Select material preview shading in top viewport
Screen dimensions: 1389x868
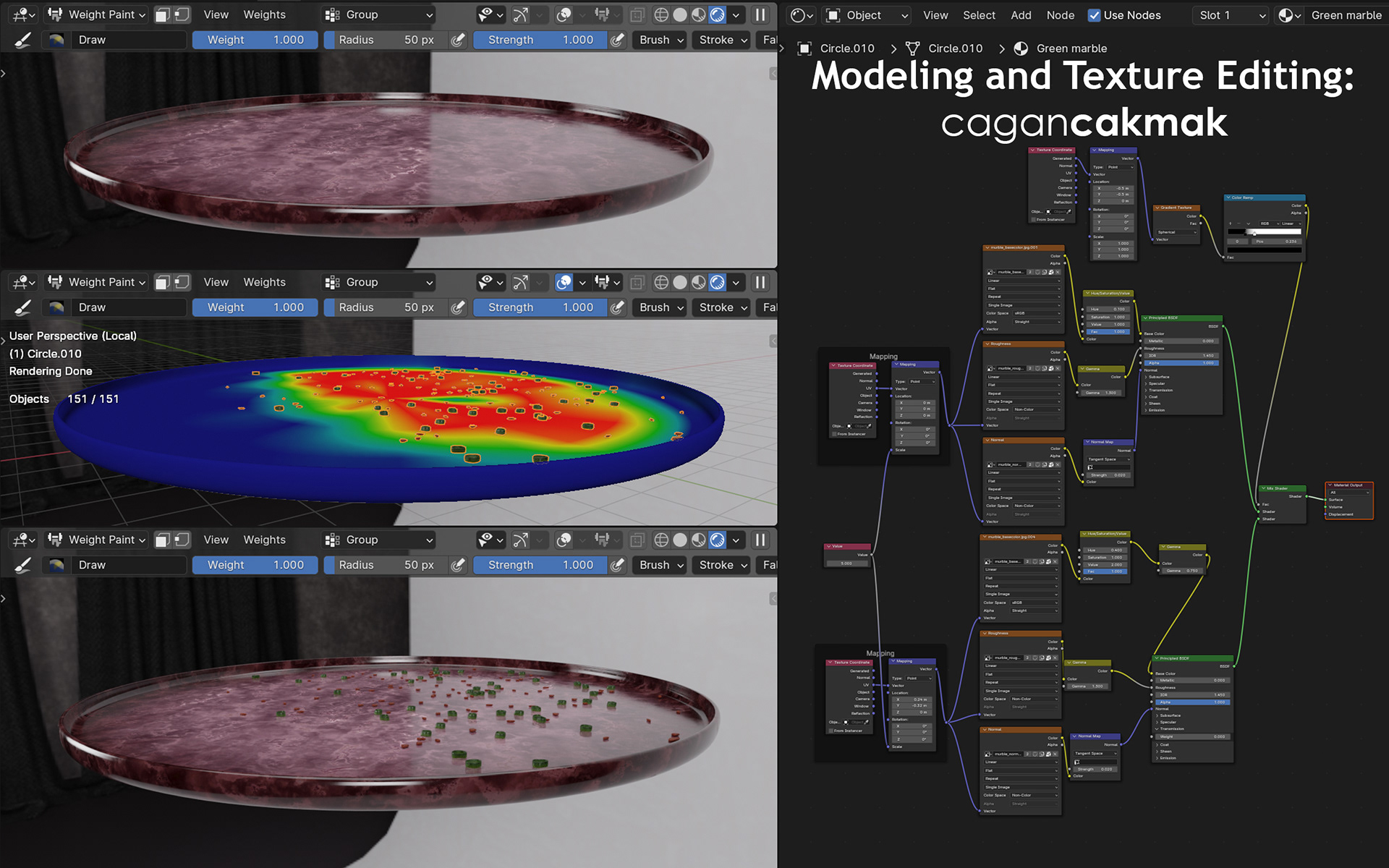coord(699,14)
